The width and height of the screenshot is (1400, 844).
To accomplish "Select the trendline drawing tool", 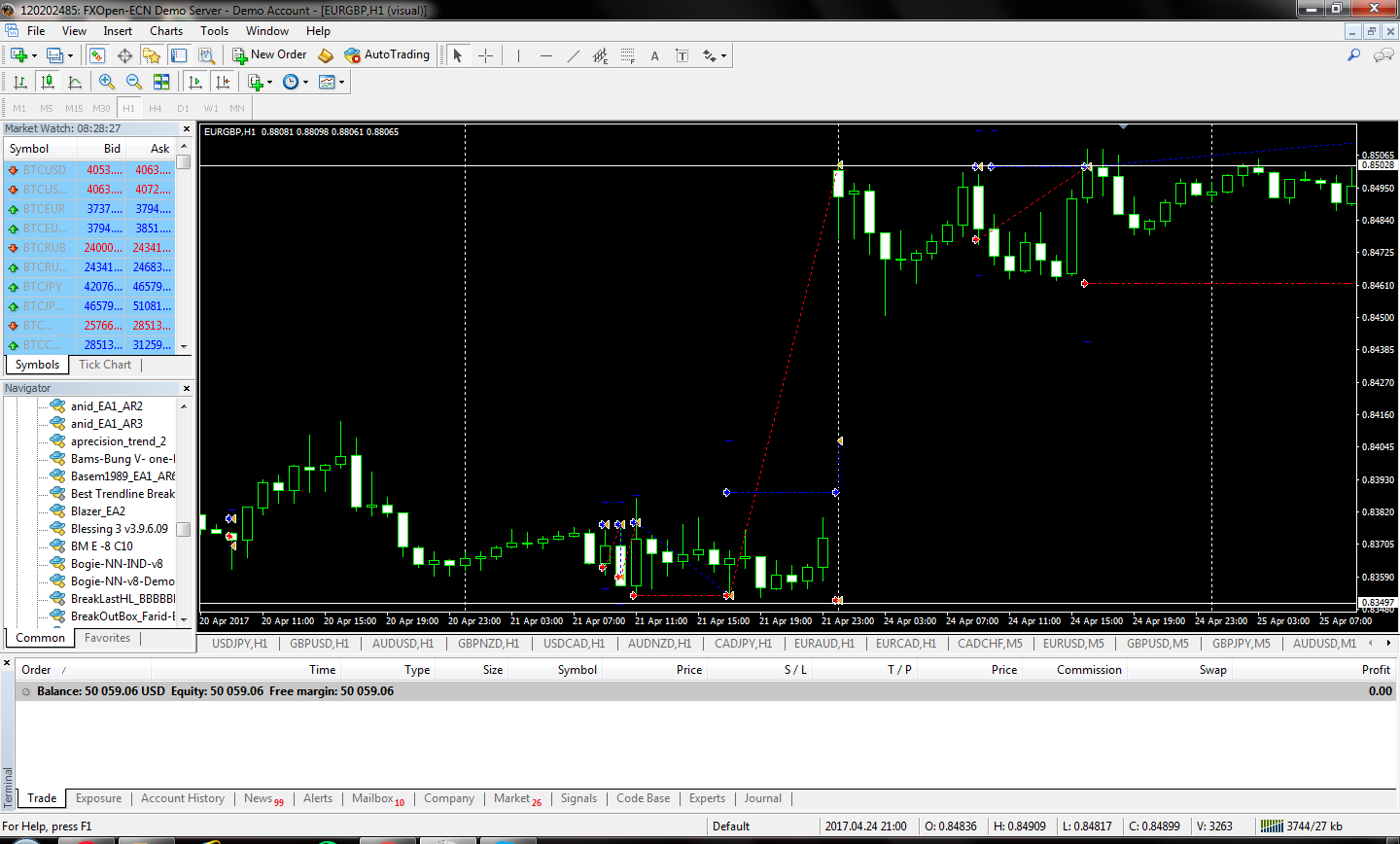I will pos(573,55).
